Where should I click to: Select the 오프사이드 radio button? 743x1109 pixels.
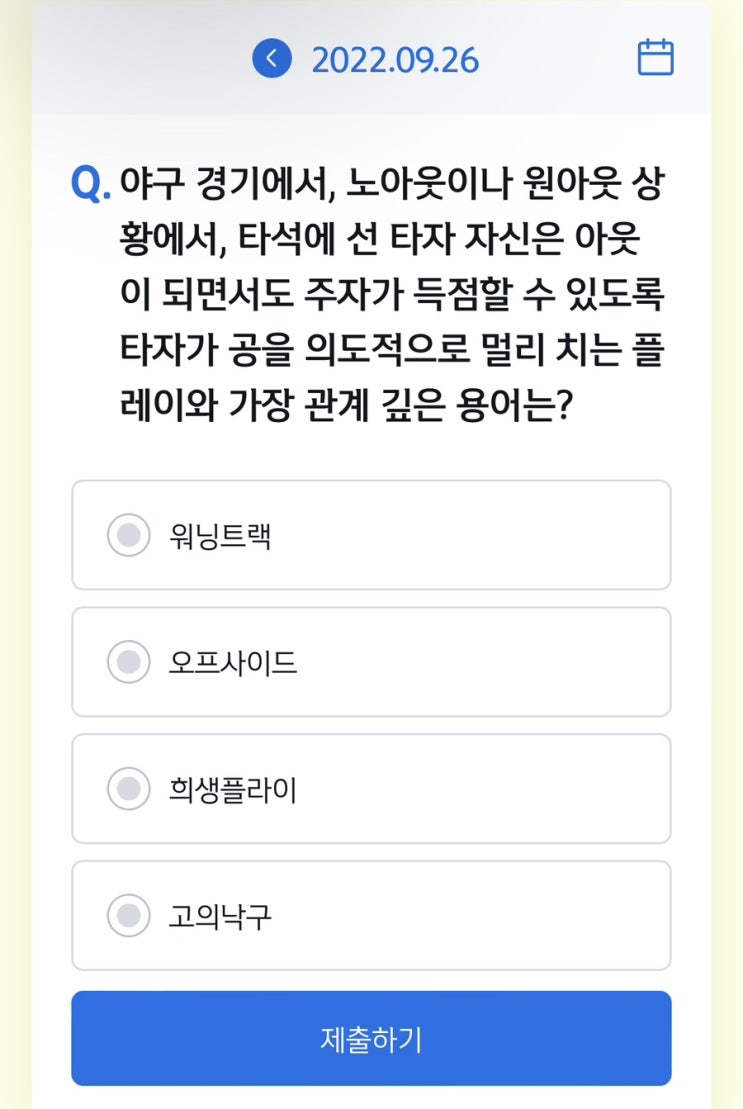[128, 662]
